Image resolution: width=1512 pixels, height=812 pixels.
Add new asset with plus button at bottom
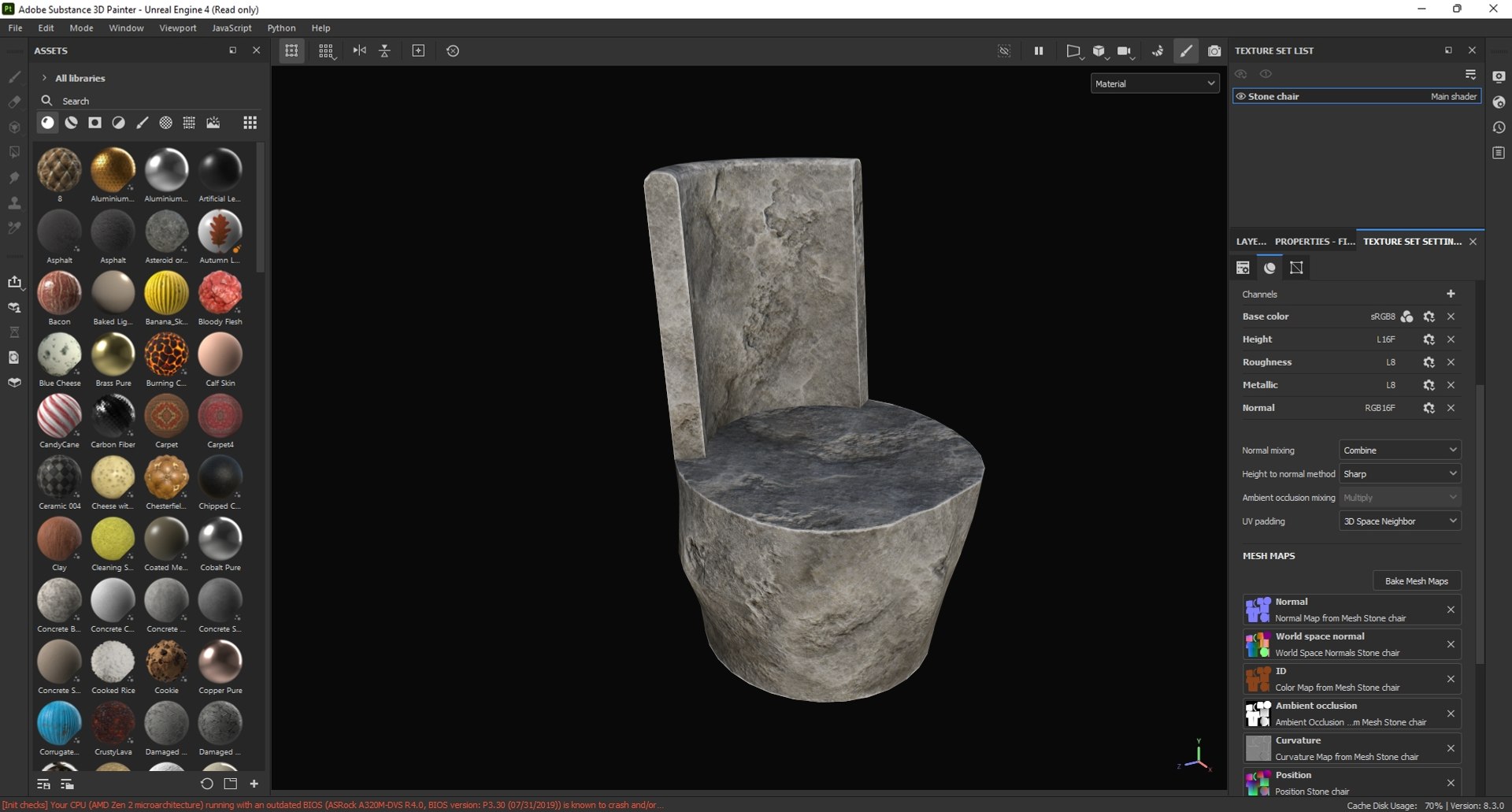click(x=254, y=784)
